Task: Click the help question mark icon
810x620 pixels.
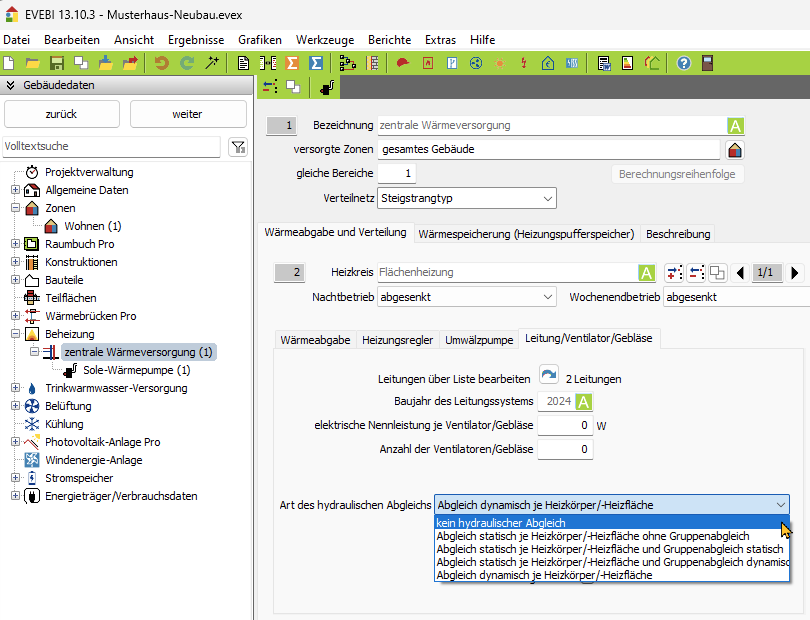Action: click(x=684, y=63)
